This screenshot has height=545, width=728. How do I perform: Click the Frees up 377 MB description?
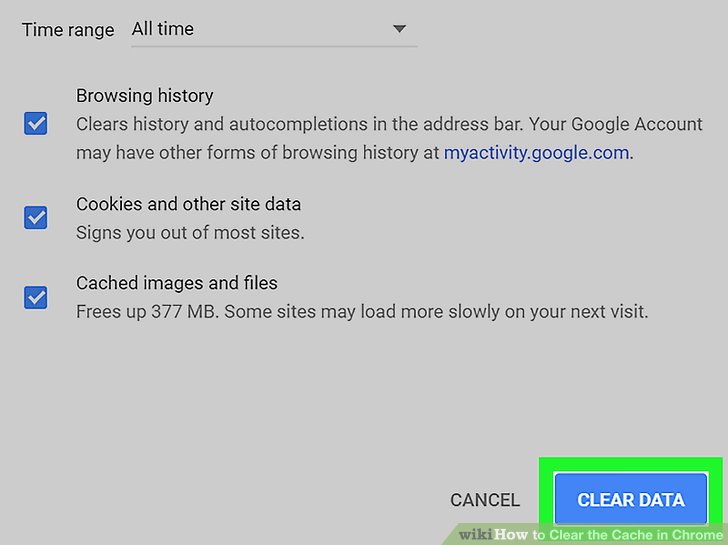coord(362,311)
